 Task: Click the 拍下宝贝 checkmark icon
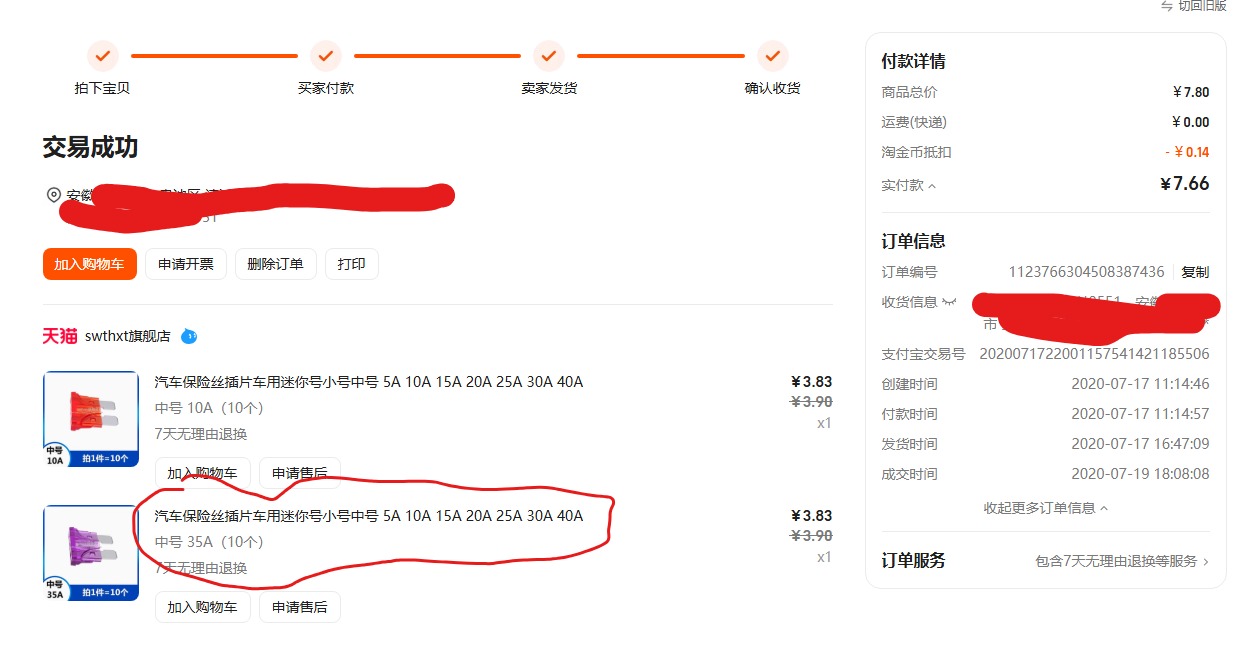tap(101, 56)
